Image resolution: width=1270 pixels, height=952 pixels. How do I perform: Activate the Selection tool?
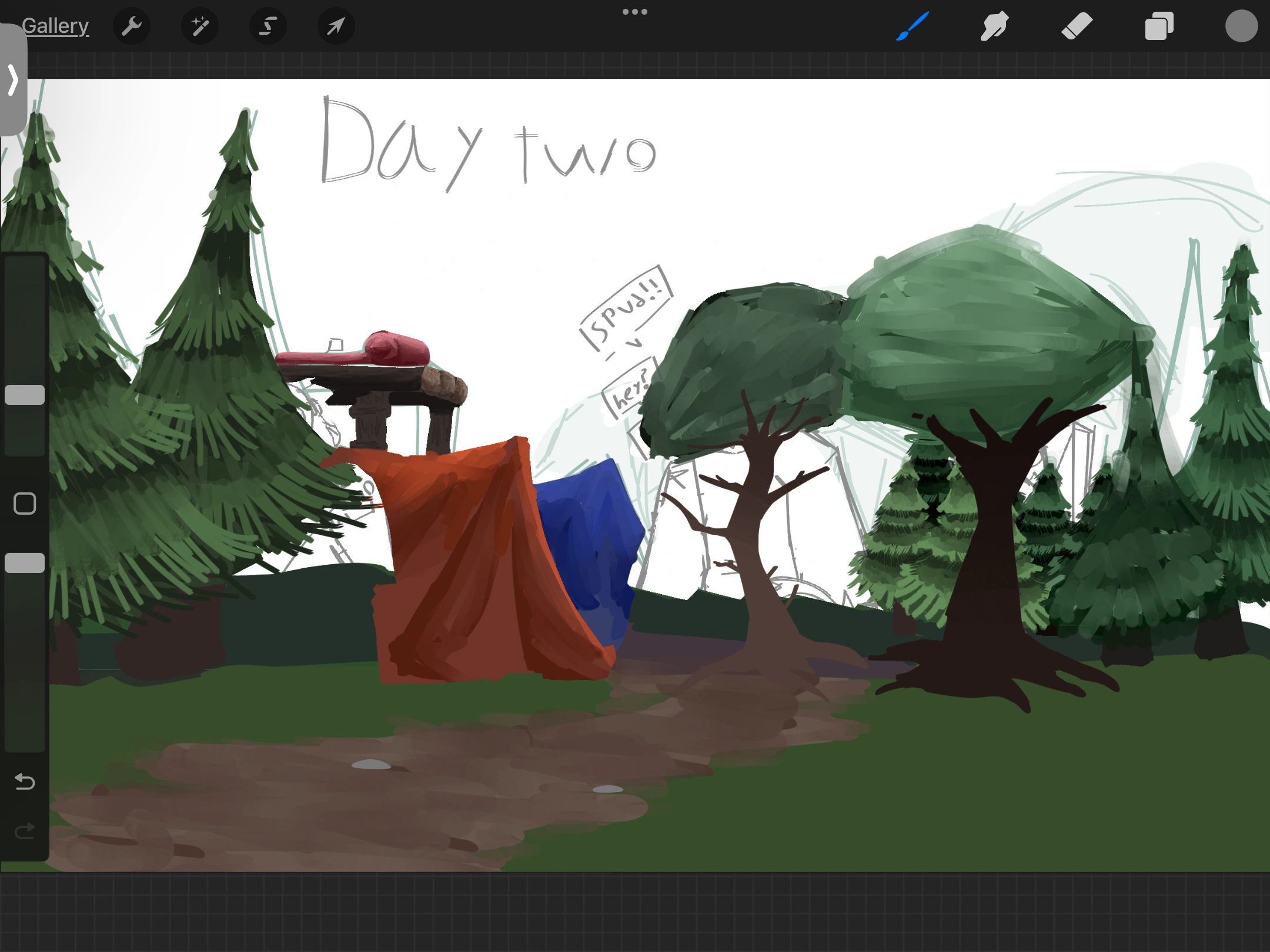click(268, 26)
